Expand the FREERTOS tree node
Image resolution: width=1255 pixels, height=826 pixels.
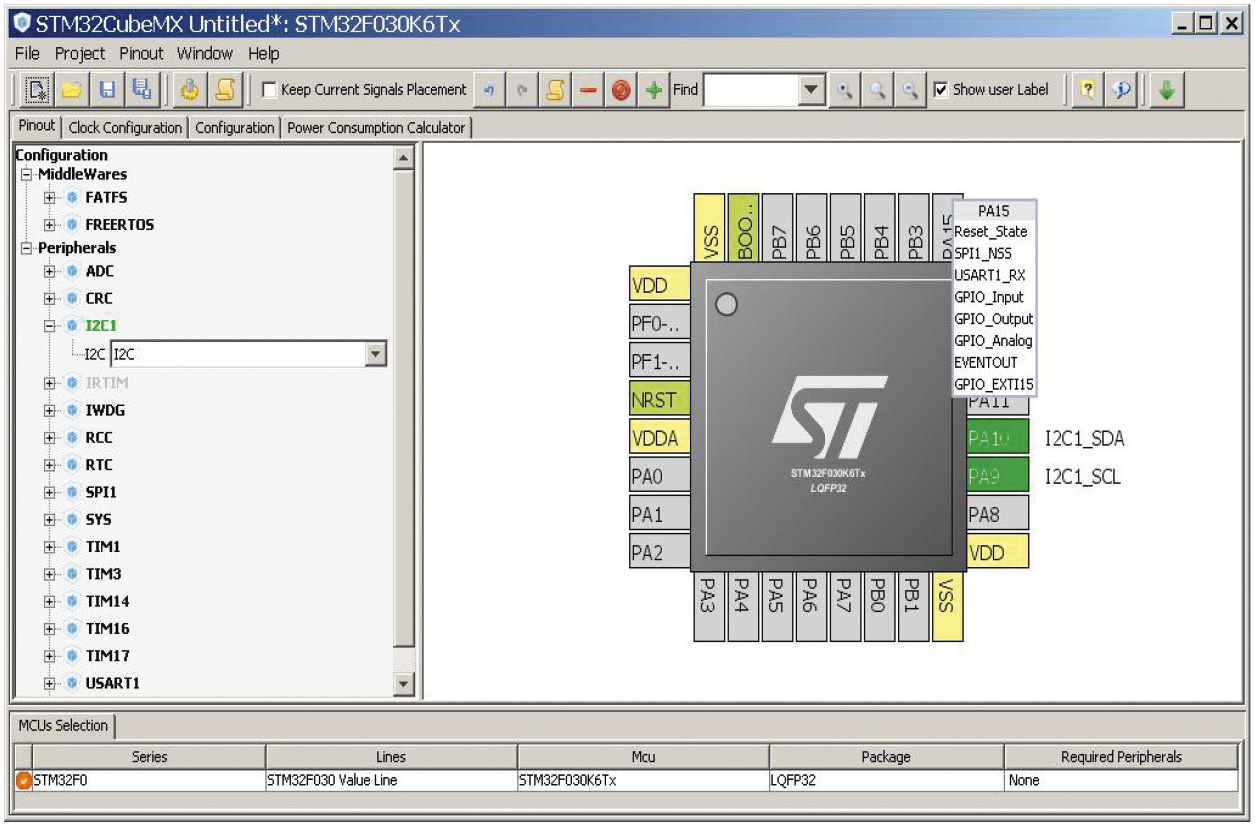[50, 225]
